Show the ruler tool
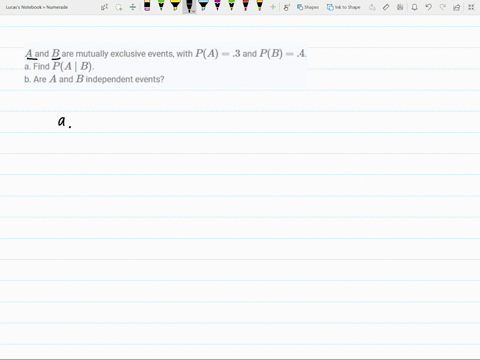The height and width of the screenshot is (360, 480). [386, 7]
